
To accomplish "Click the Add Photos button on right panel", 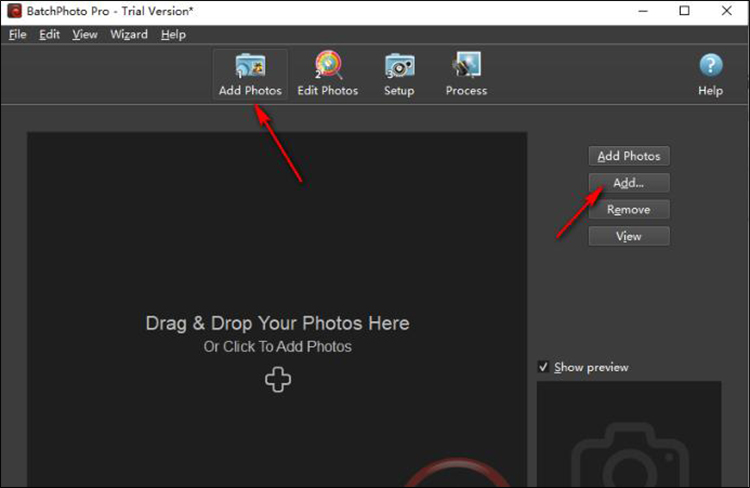I will pos(629,156).
